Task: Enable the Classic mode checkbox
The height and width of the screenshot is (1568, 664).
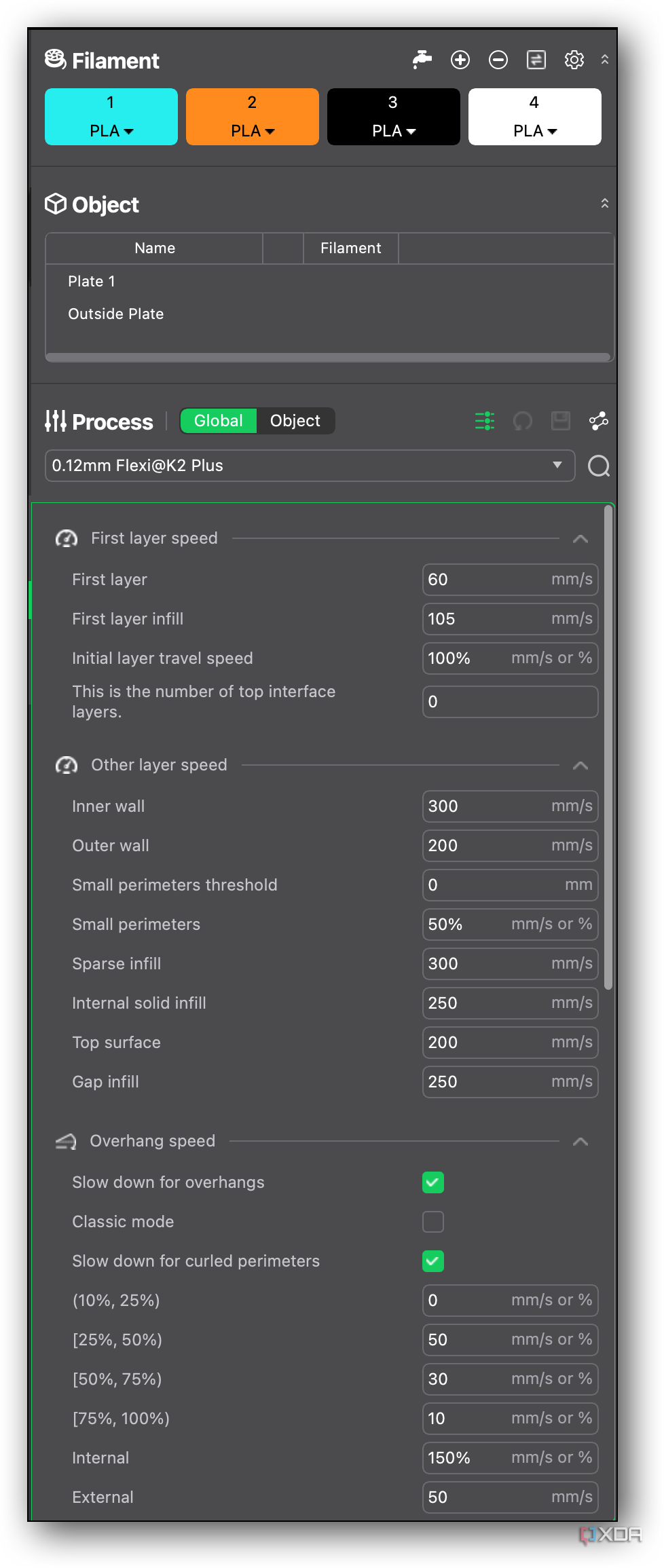Action: click(x=433, y=1222)
